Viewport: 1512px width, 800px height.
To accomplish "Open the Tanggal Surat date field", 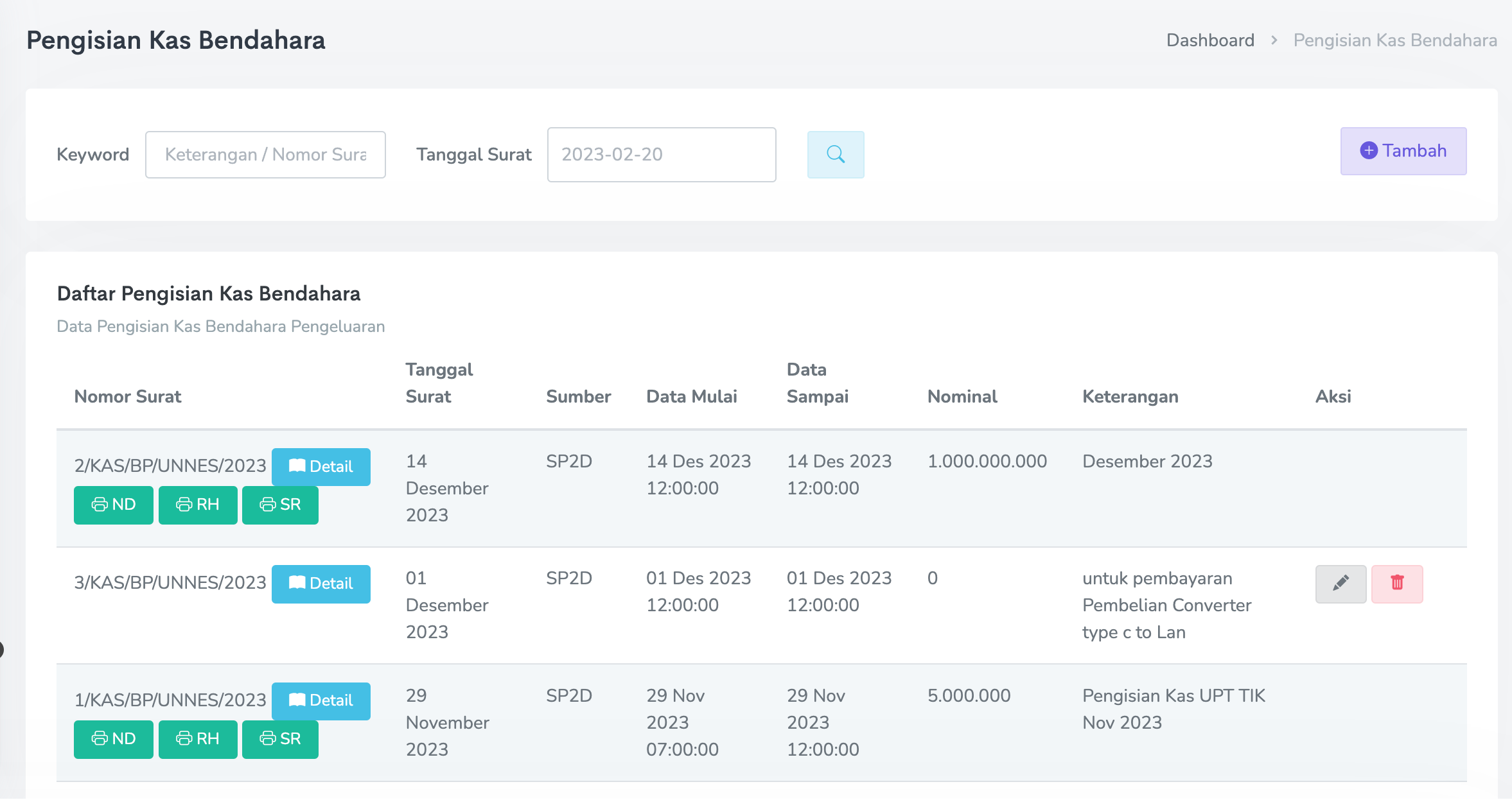I will click(x=661, y=155).
